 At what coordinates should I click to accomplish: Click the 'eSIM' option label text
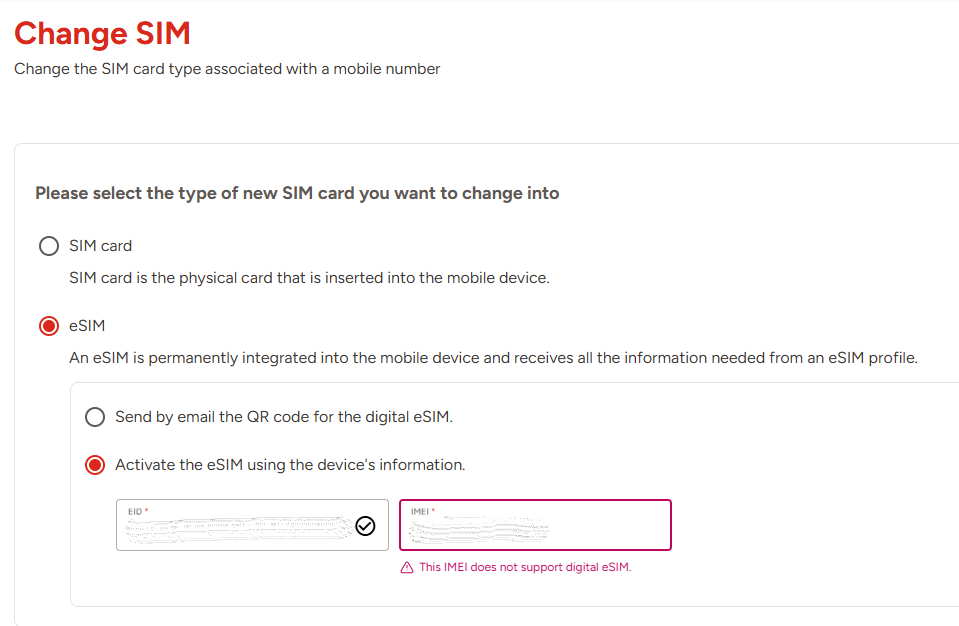pos(87,326)
